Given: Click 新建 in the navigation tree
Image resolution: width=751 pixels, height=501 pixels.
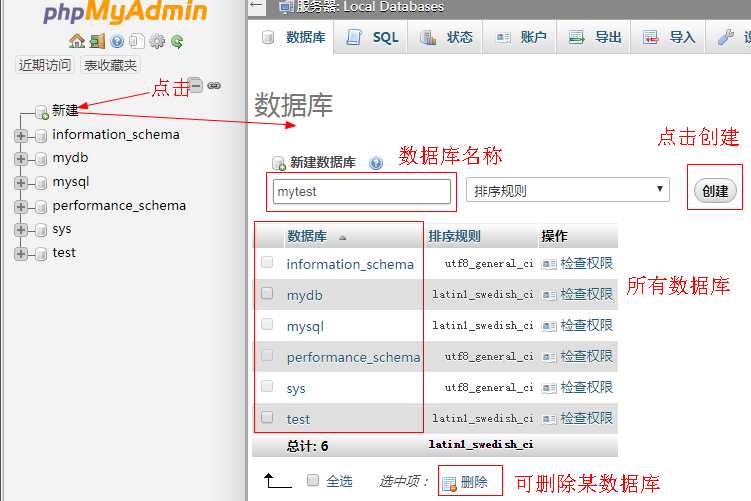Looking at the screenshot, I should click(65, 111).
